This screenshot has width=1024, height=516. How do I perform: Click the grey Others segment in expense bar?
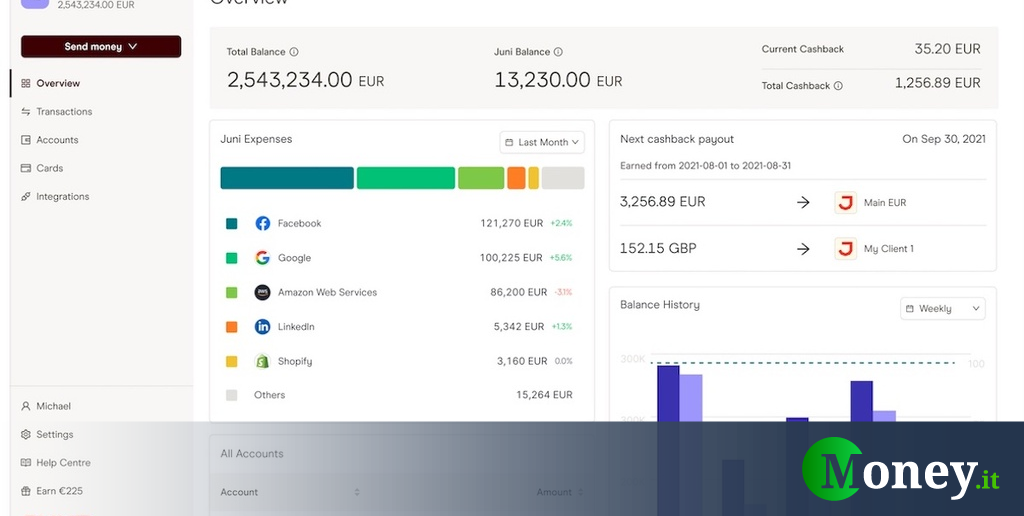tap(563, 178)
